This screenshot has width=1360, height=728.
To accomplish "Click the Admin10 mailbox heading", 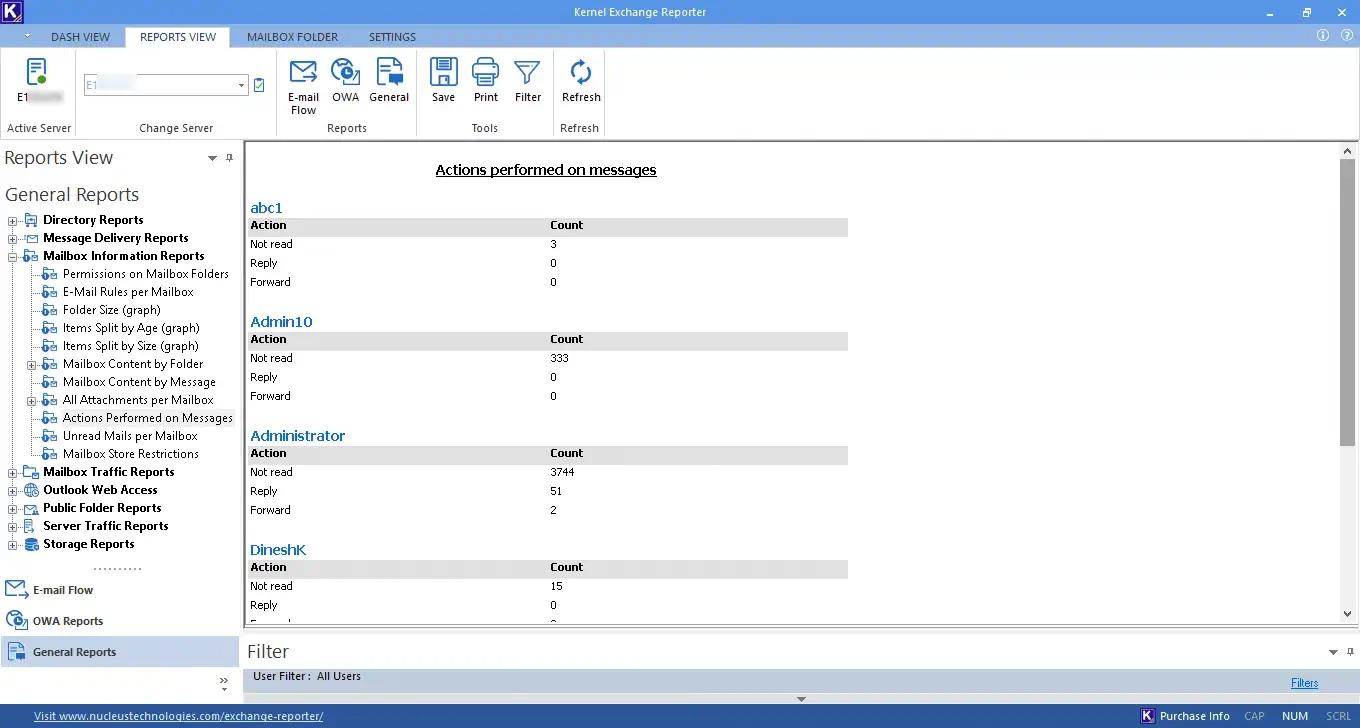I will 281,322.
